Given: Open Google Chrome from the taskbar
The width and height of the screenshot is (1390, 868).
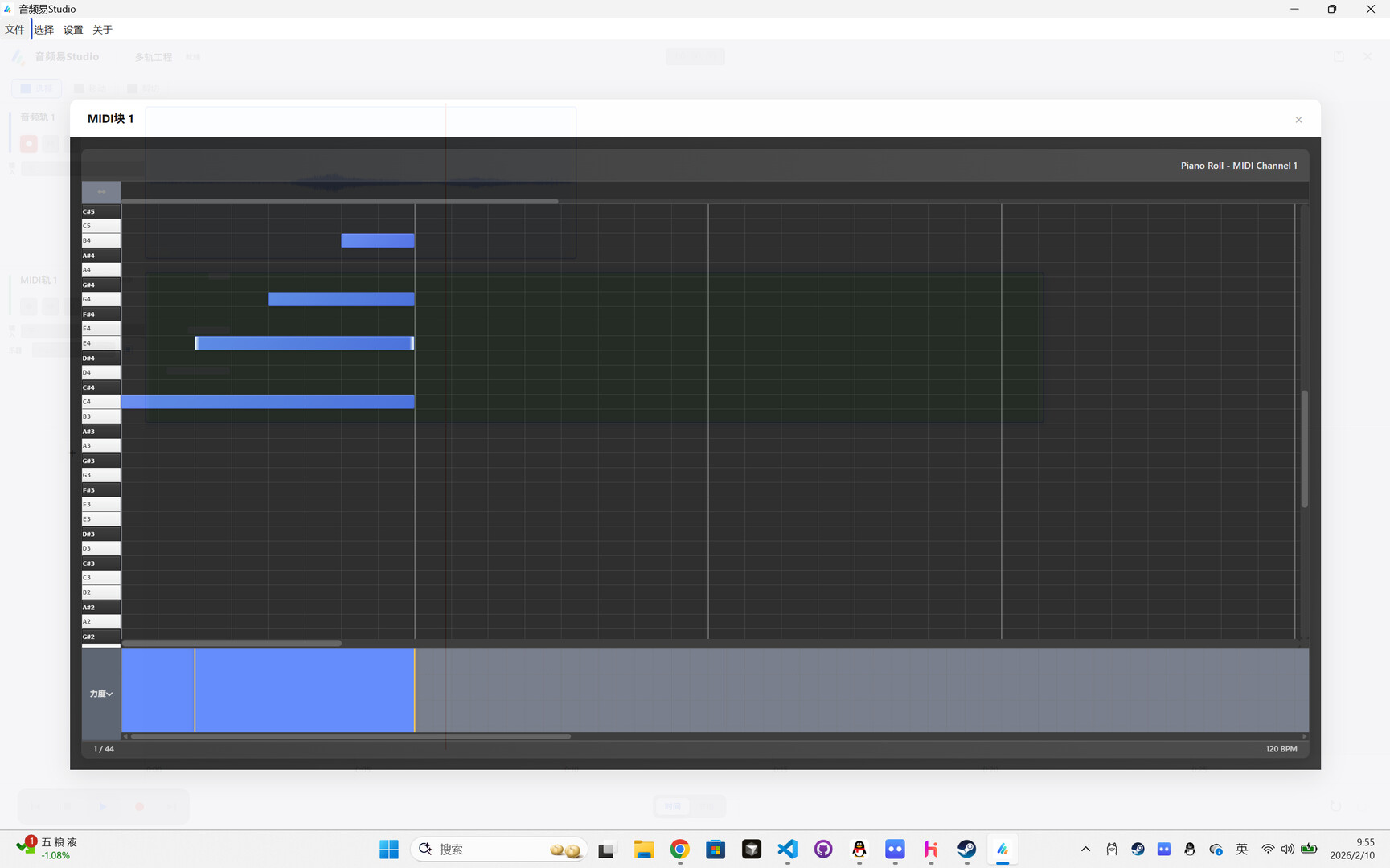Looking at the screenshot, I should coord(679,849).
